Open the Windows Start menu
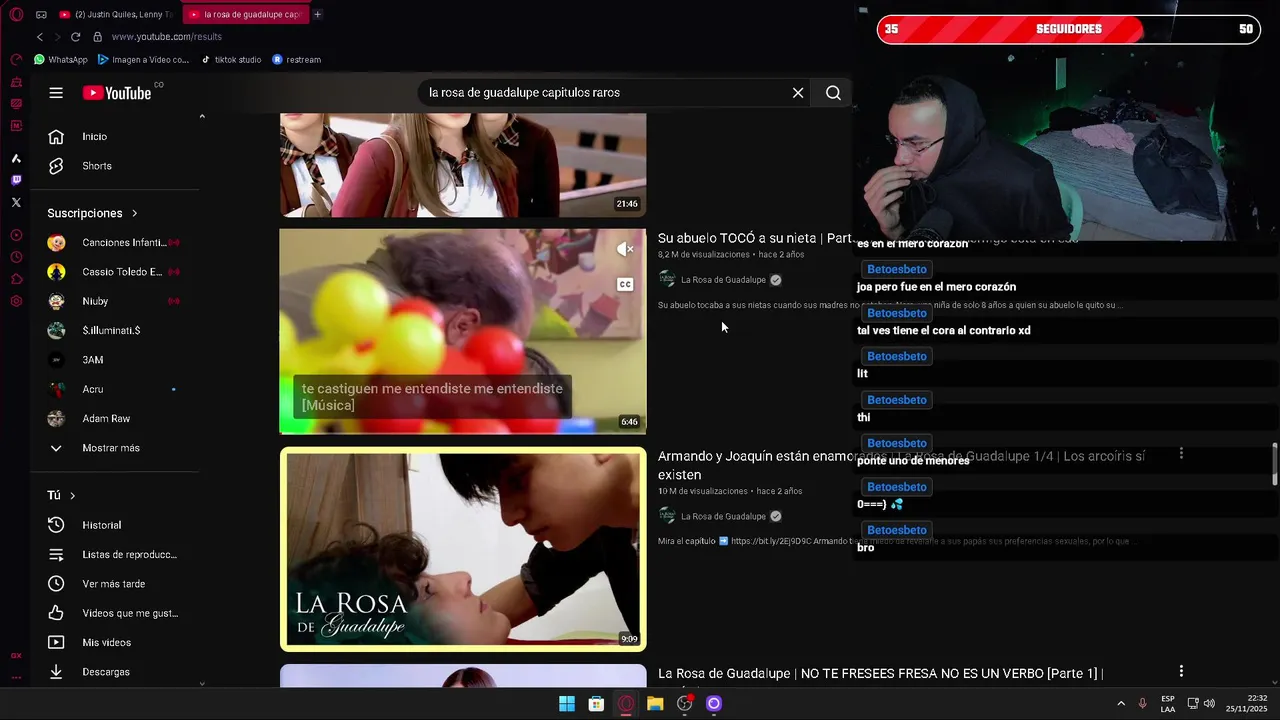The height and width of the screenshot is (720, 1280). [x=567, y=704]
